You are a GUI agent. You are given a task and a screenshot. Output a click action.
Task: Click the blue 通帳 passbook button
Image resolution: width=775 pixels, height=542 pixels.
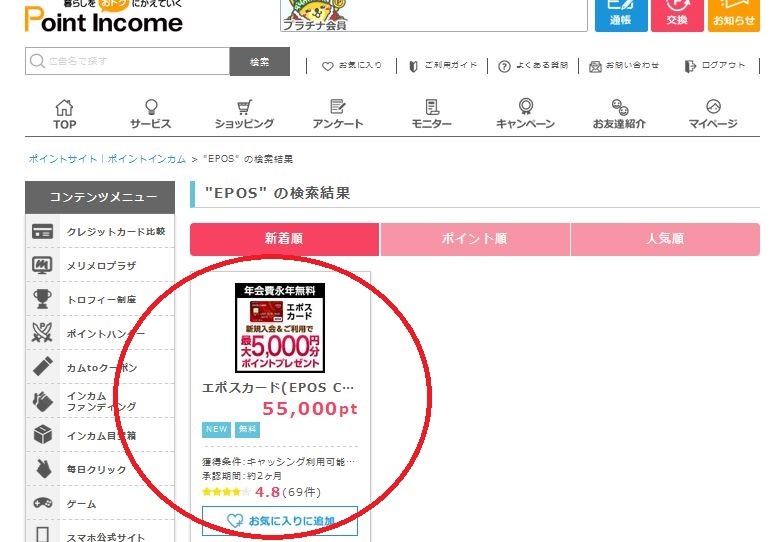[x=621, y=15]
